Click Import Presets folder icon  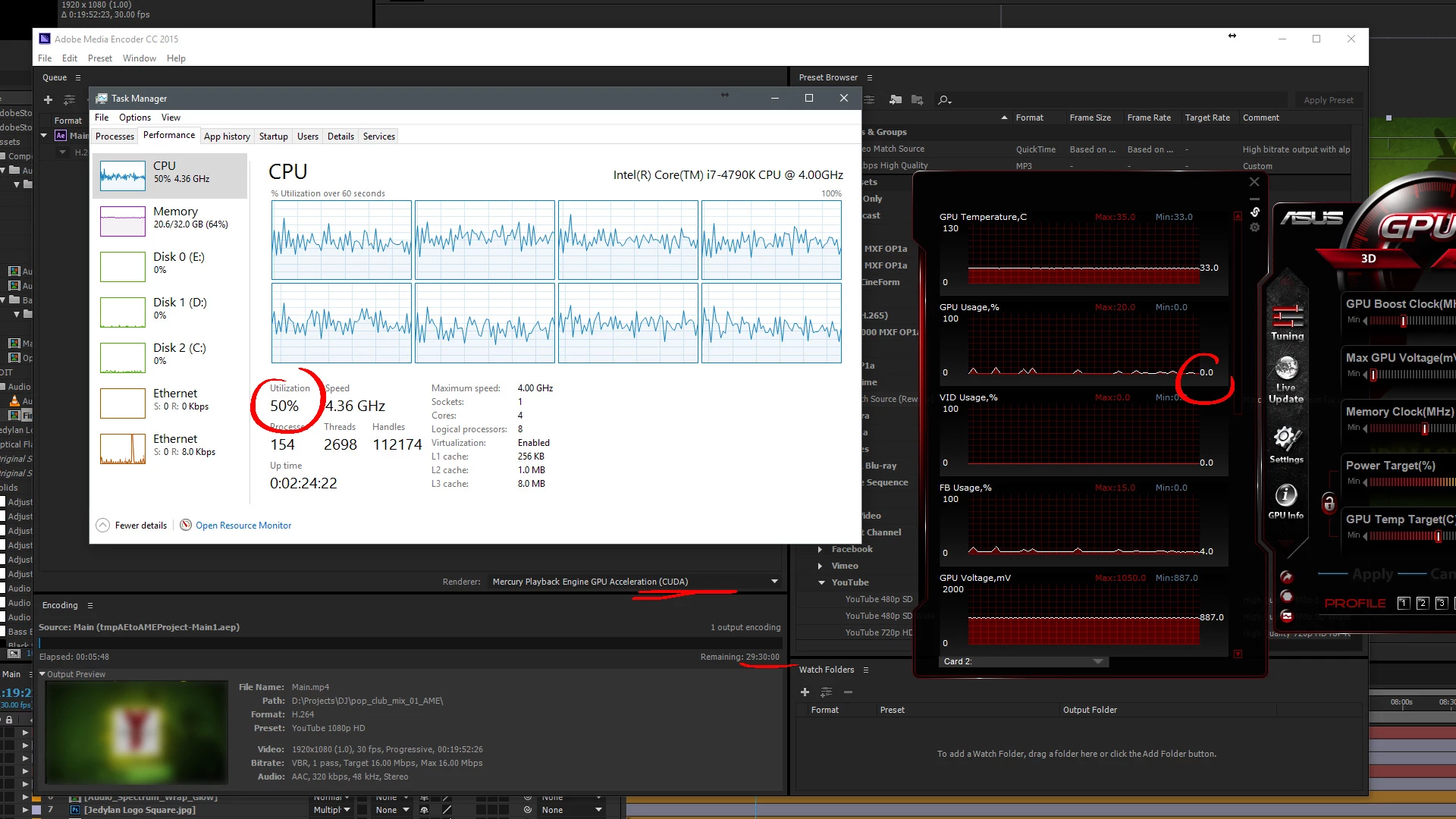(x=896, y=100)
